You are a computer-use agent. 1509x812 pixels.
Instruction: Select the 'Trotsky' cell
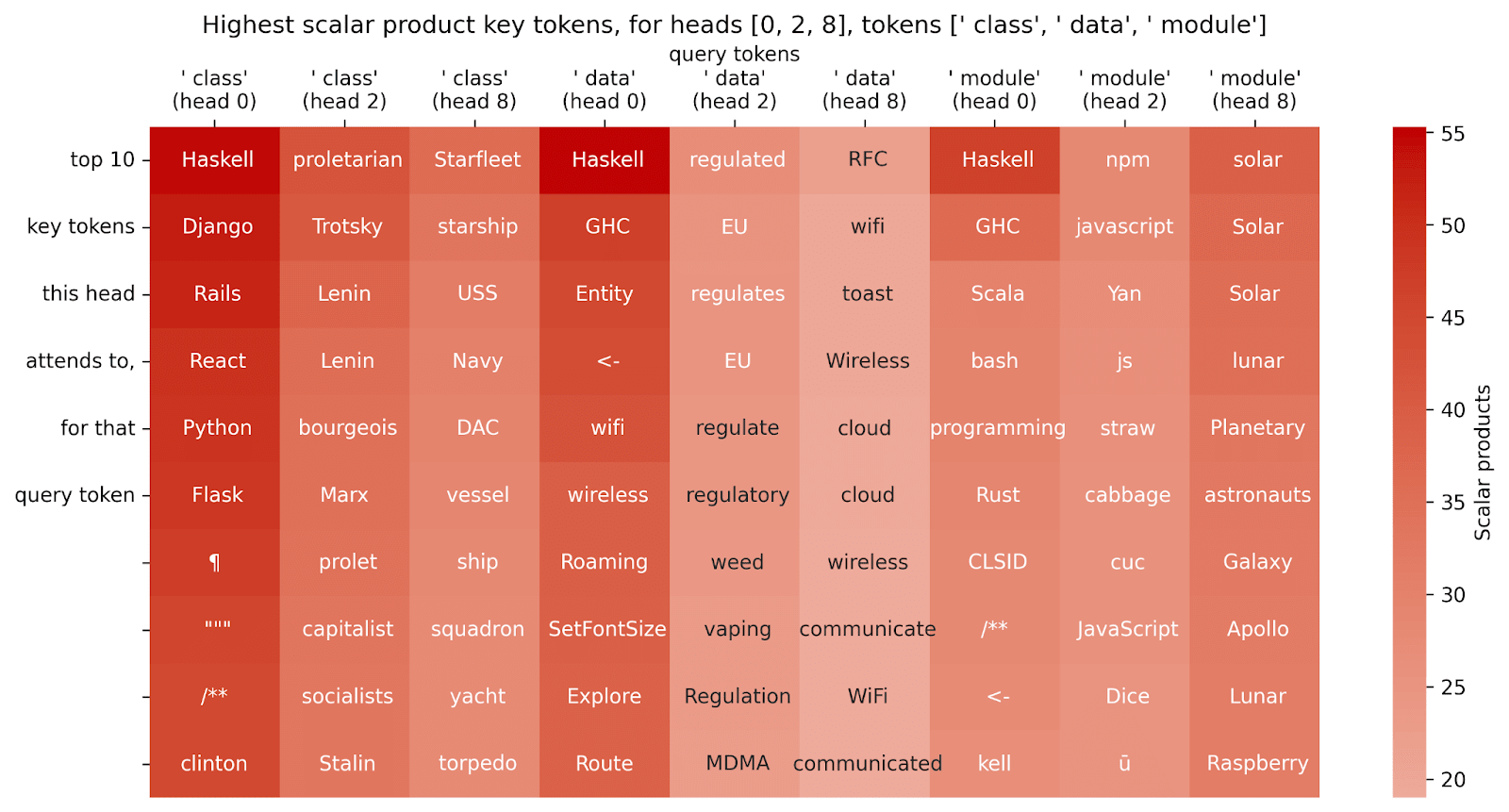coord(347,226)
